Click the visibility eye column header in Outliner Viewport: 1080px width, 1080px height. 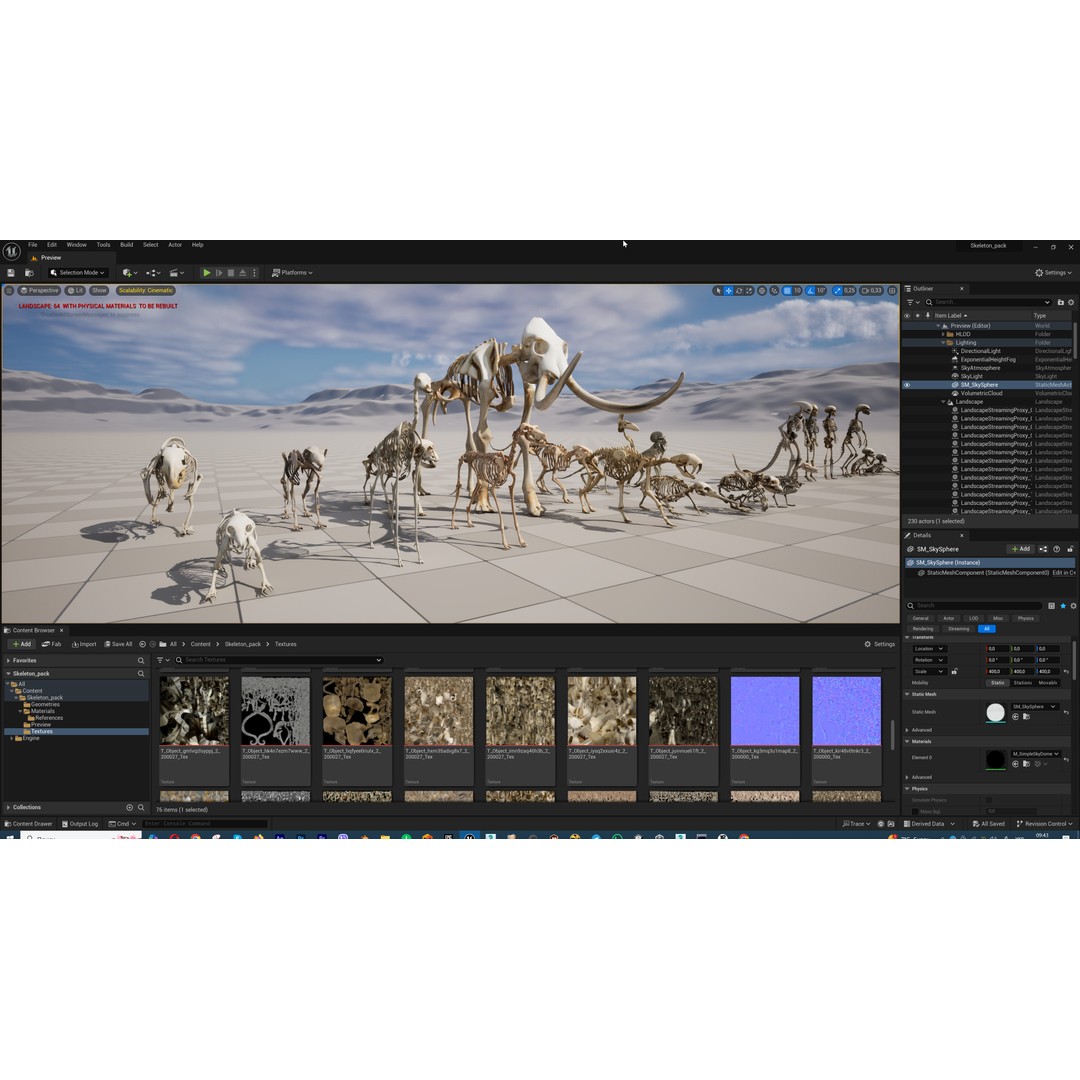[906, 315]
